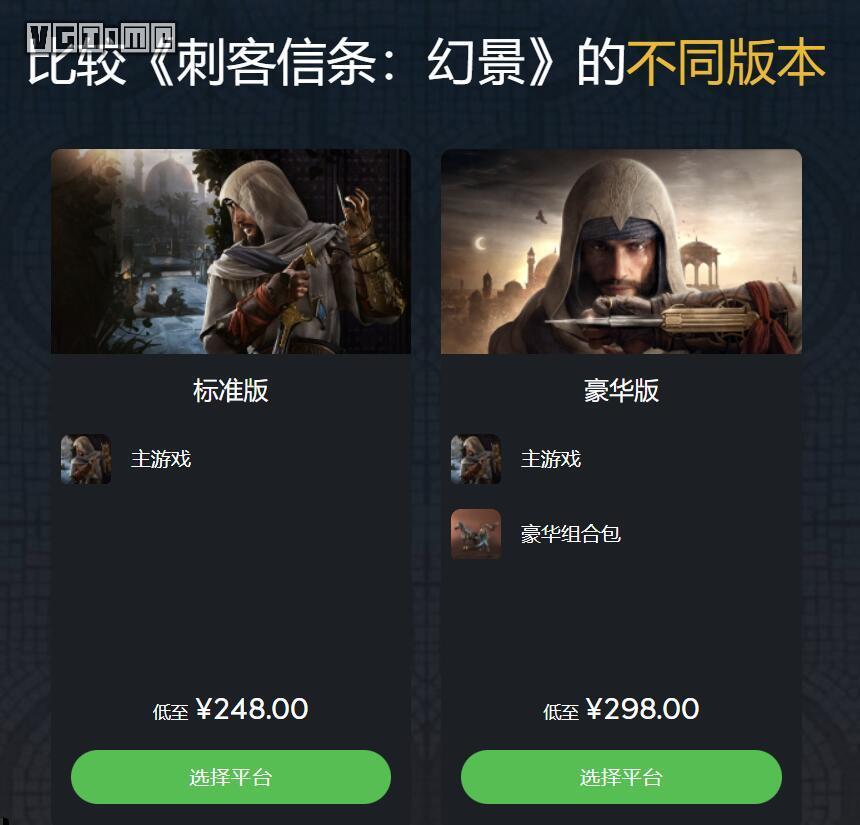Select the 标准版 edition heading
The height and width of the screenshot is (825, 860).
coord(231,391)
